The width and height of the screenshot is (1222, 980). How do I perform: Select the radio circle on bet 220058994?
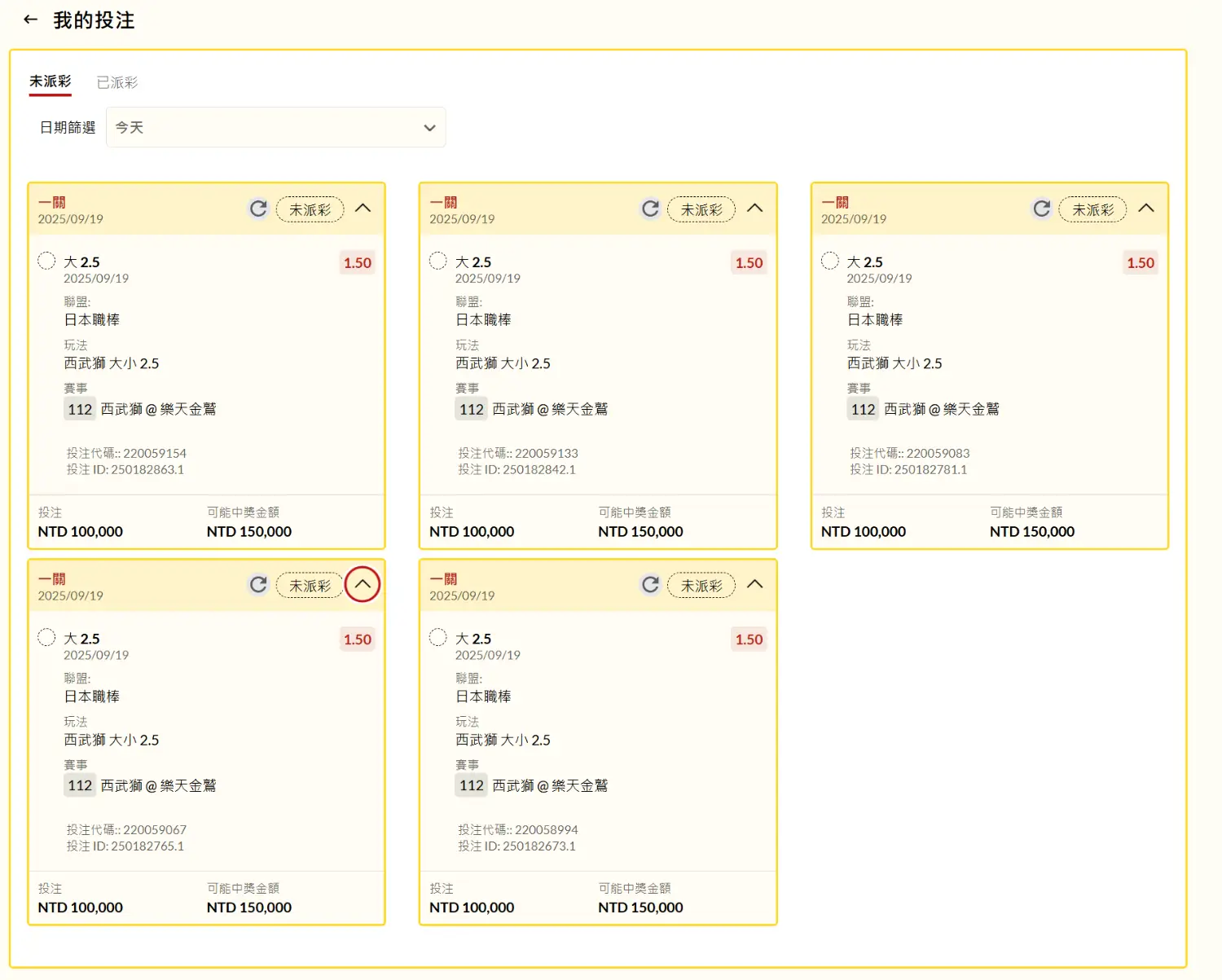(x=438, y=637)
